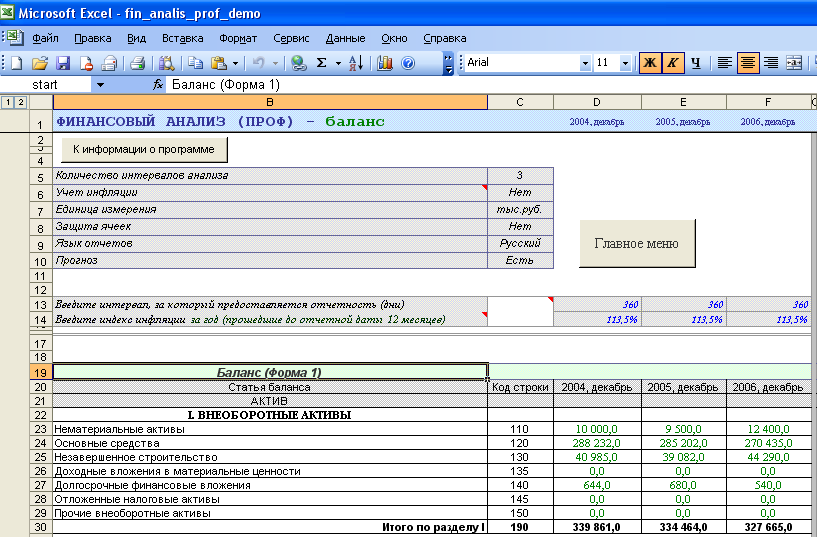Click the AutoSum sigma icon
The width and height of the screenshot is (817, 537).
click(321, 63)
